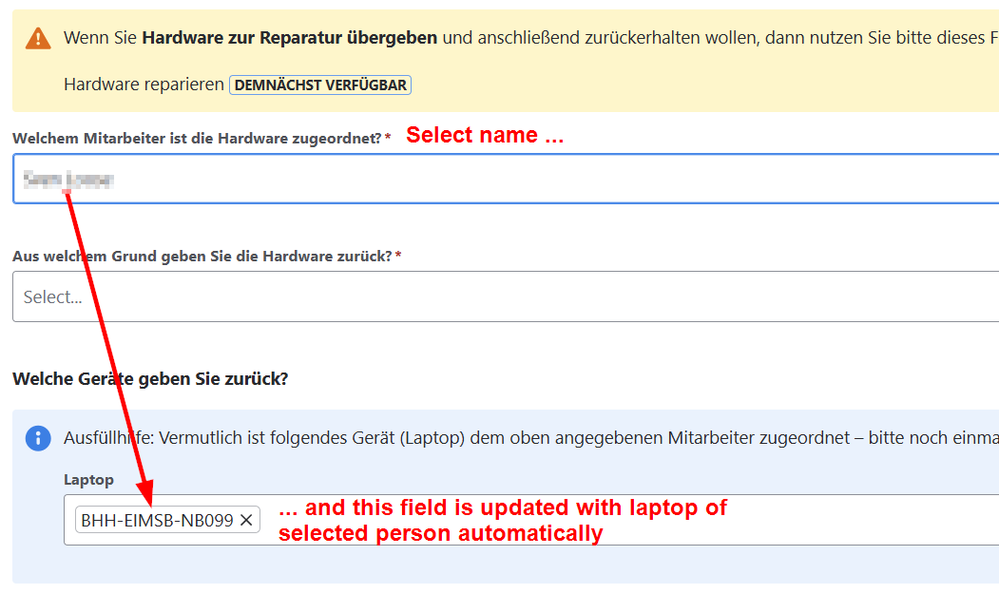Click the 'Hardware reparieren' text

coord(144,84)
